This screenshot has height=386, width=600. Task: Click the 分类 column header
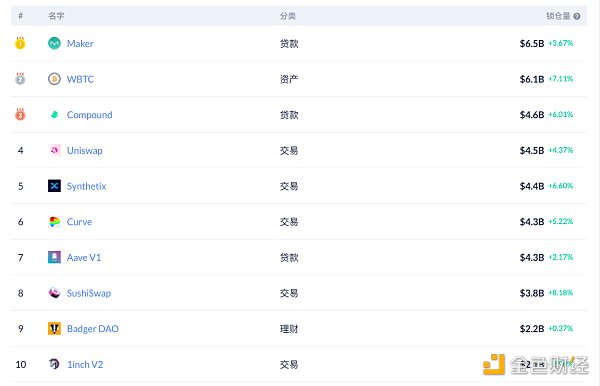pos(288,16)
